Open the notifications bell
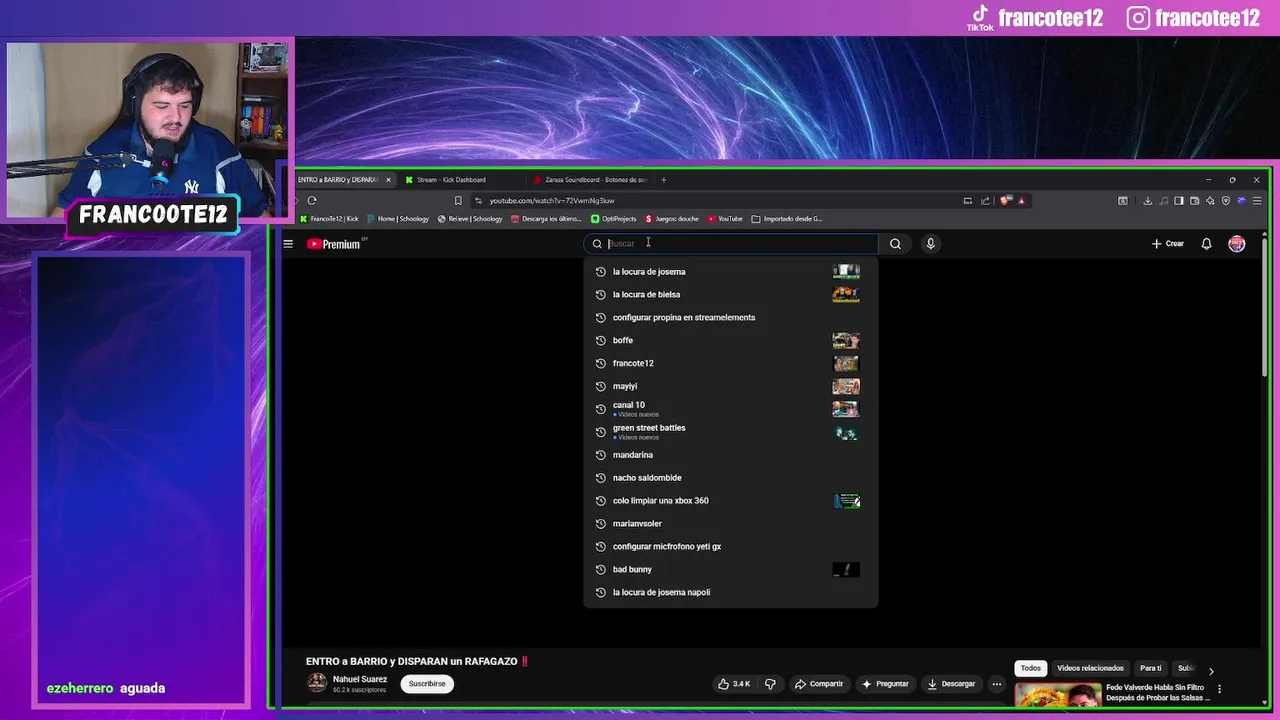 click(1206, 244)
